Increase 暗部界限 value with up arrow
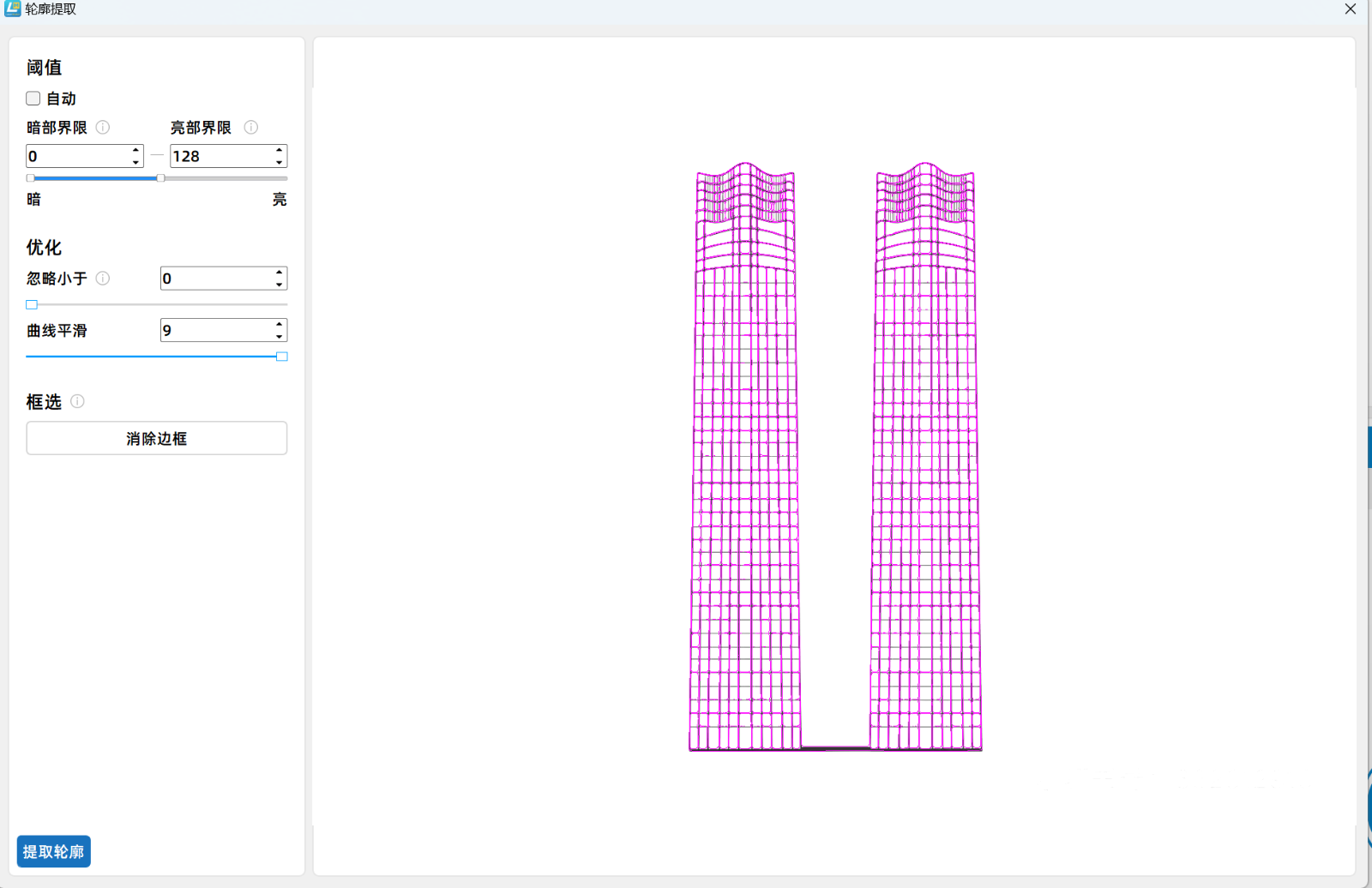 tap(135, 151)
